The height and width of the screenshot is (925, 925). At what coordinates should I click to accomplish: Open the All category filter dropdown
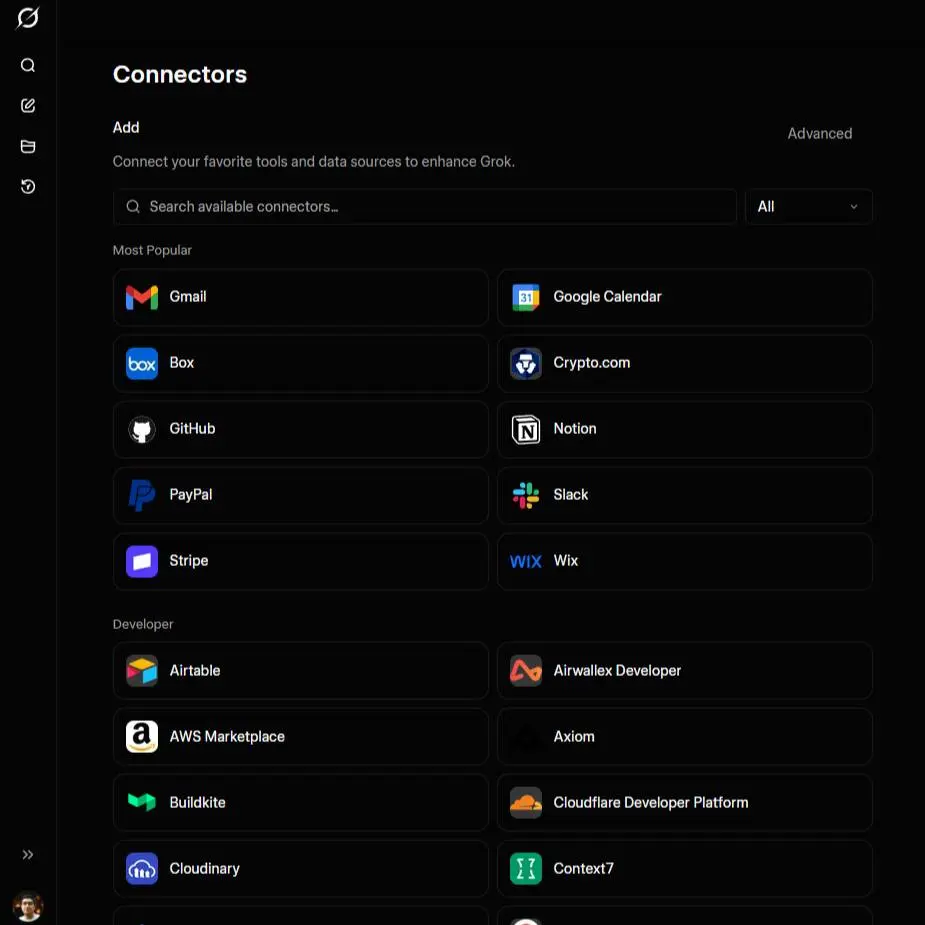pyautogui.click(x=808, y=206)
